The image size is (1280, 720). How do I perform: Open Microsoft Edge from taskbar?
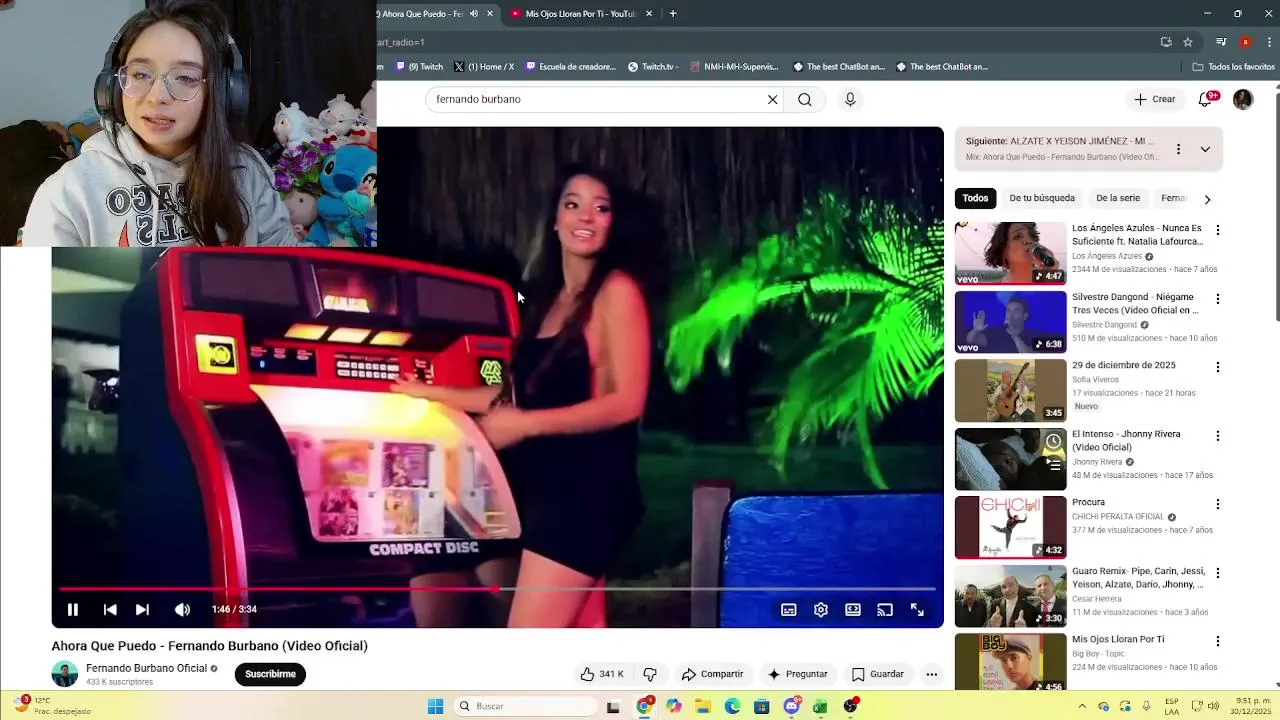pyautogui.click(x=733, y=706)
